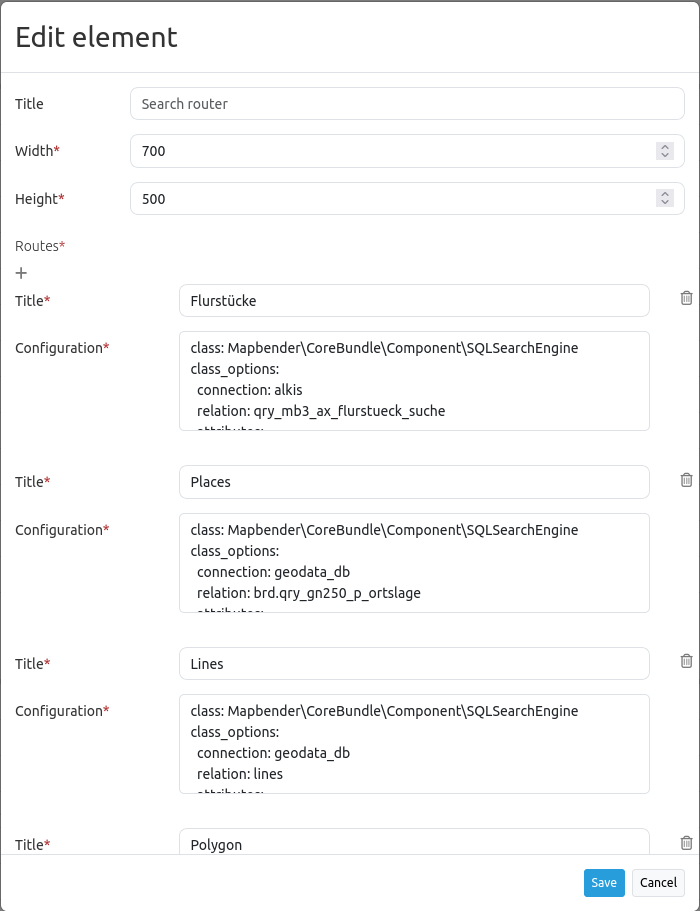Screen dimensions: 700x911
Task: Cancel editing the element
Action: (x=658, y=883)
